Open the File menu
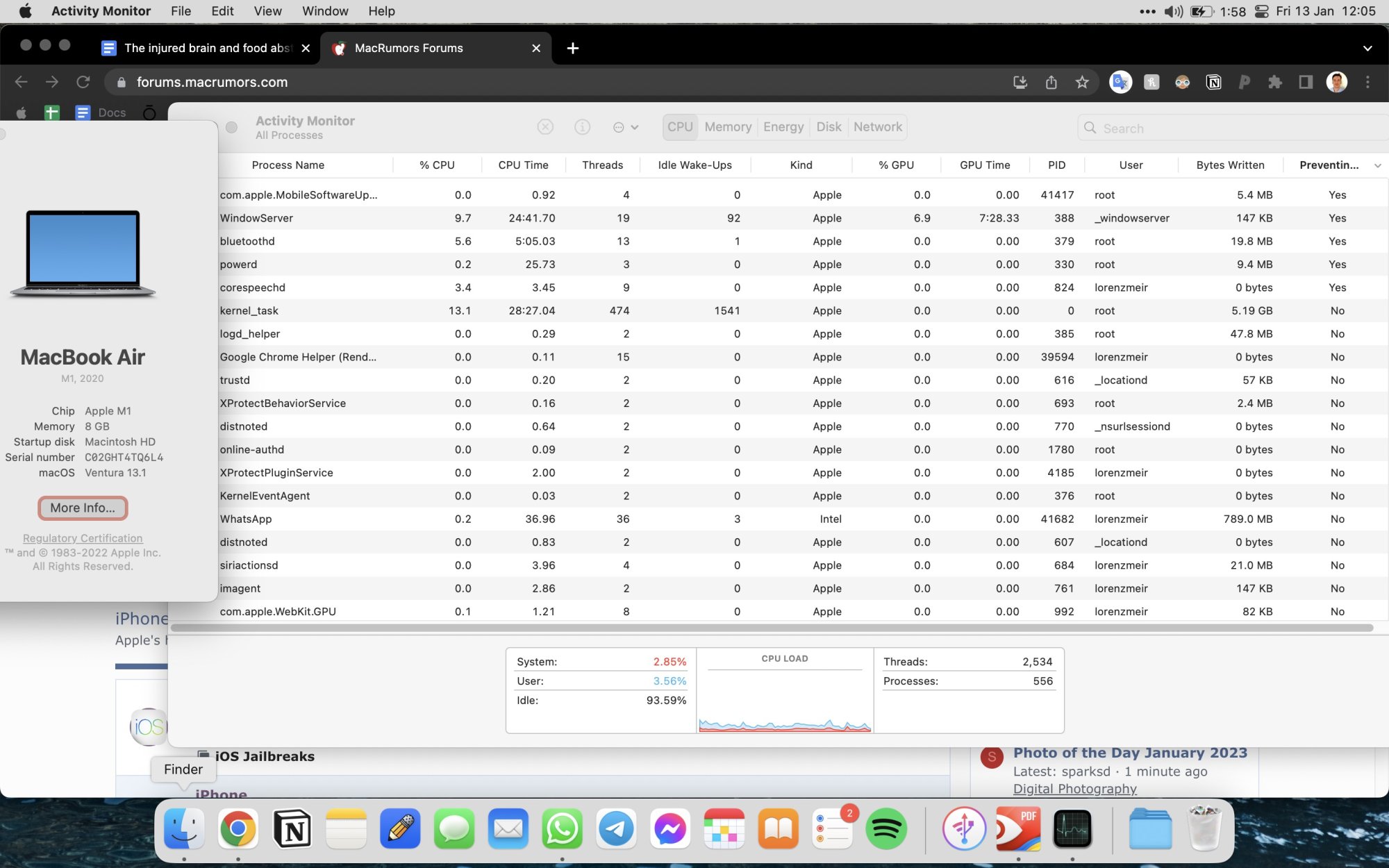This screenshot has height=868, width=1389. coord(181,11)
